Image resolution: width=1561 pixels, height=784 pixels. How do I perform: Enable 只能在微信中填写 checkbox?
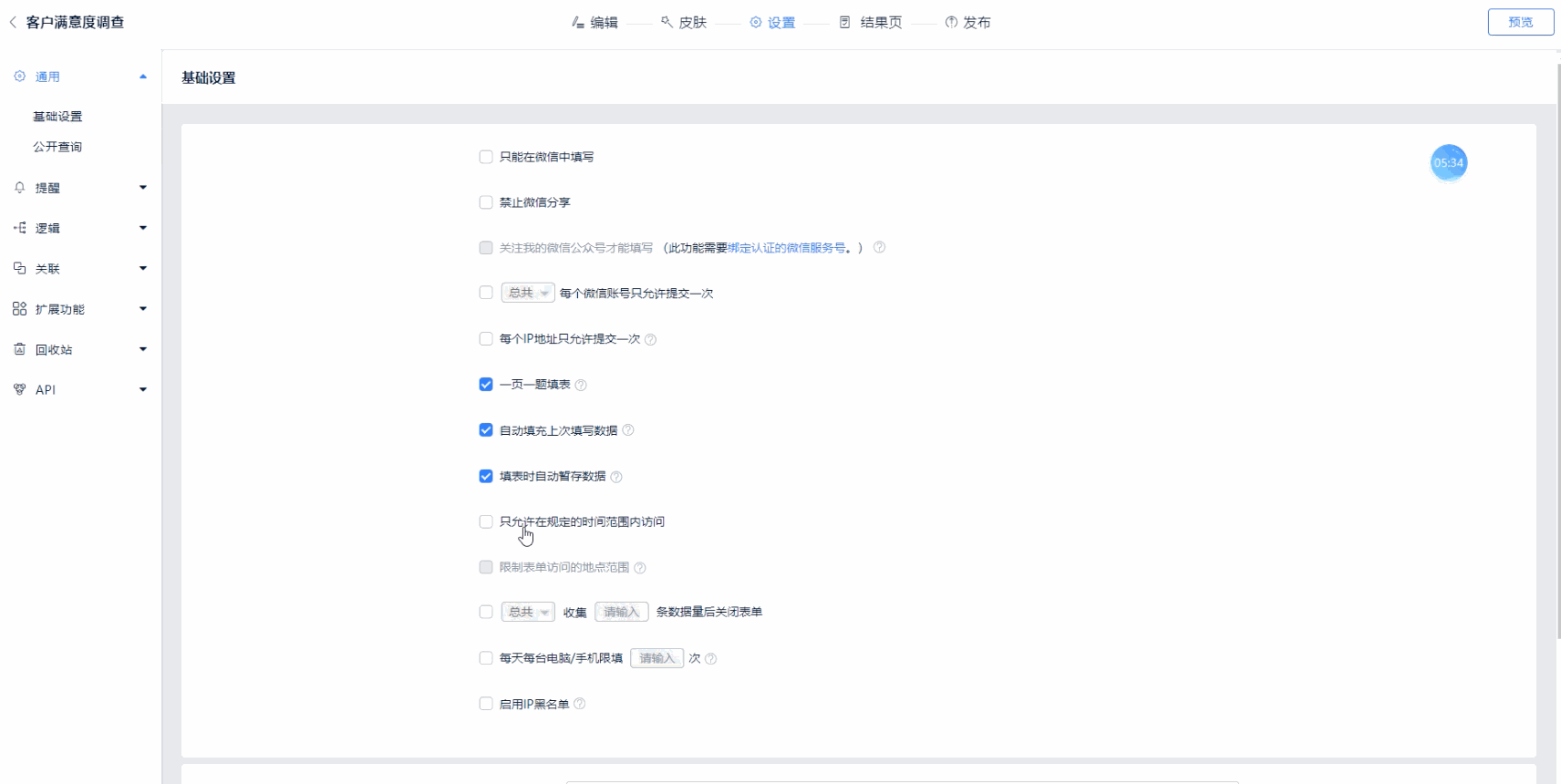486,157
